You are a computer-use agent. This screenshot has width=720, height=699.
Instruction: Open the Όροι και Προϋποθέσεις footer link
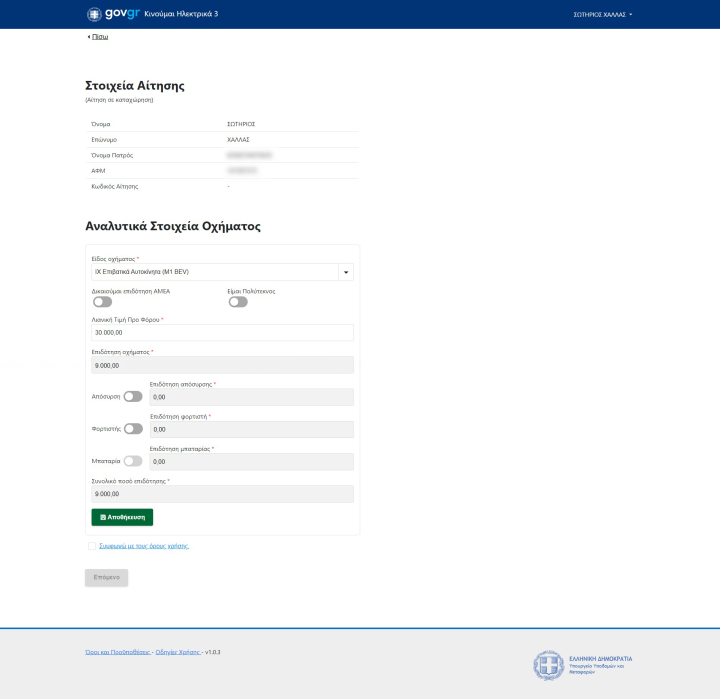117,651
